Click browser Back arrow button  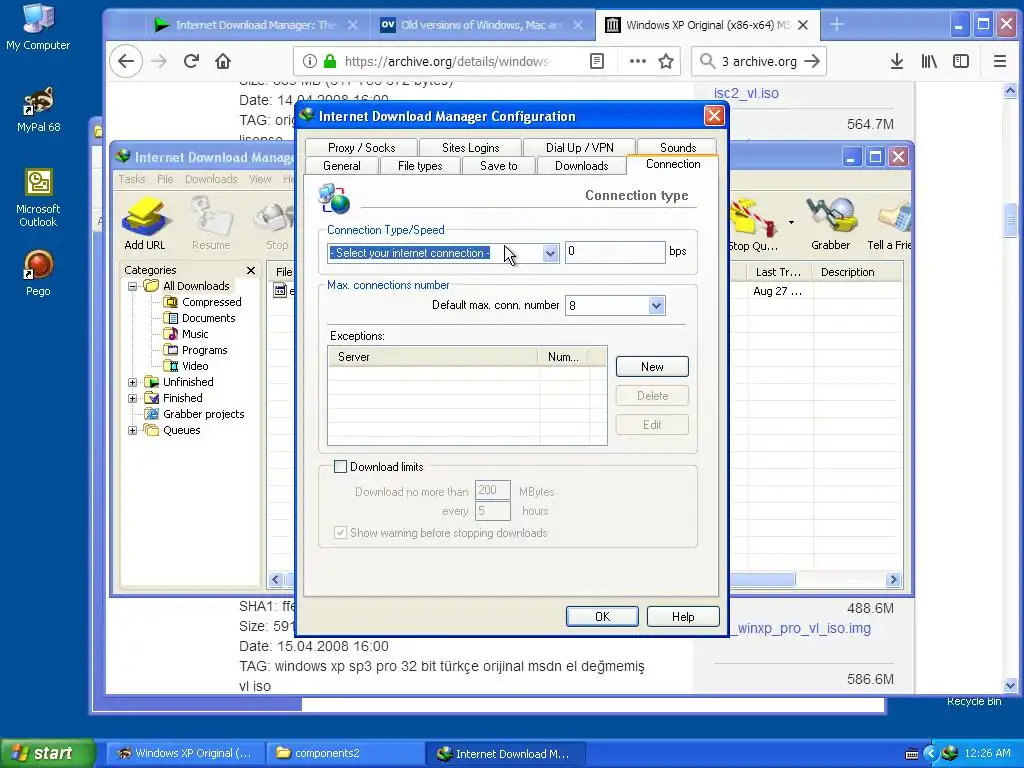point(126,61)
